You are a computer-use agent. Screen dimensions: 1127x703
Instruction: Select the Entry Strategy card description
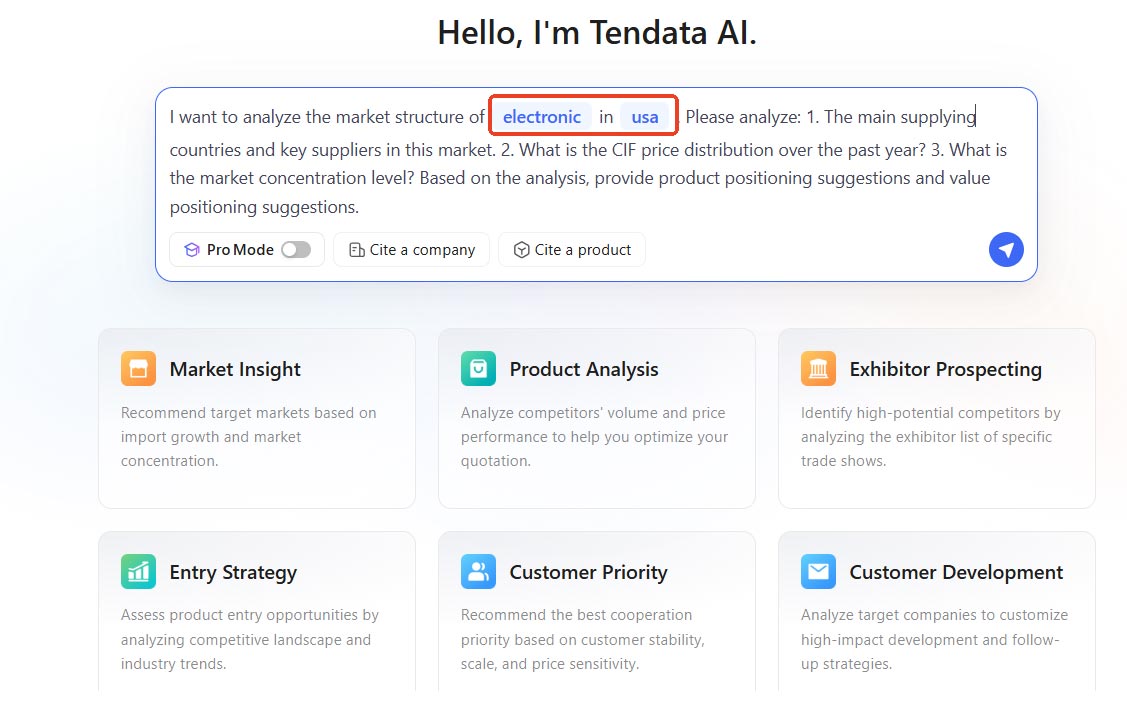pos(249,639)
